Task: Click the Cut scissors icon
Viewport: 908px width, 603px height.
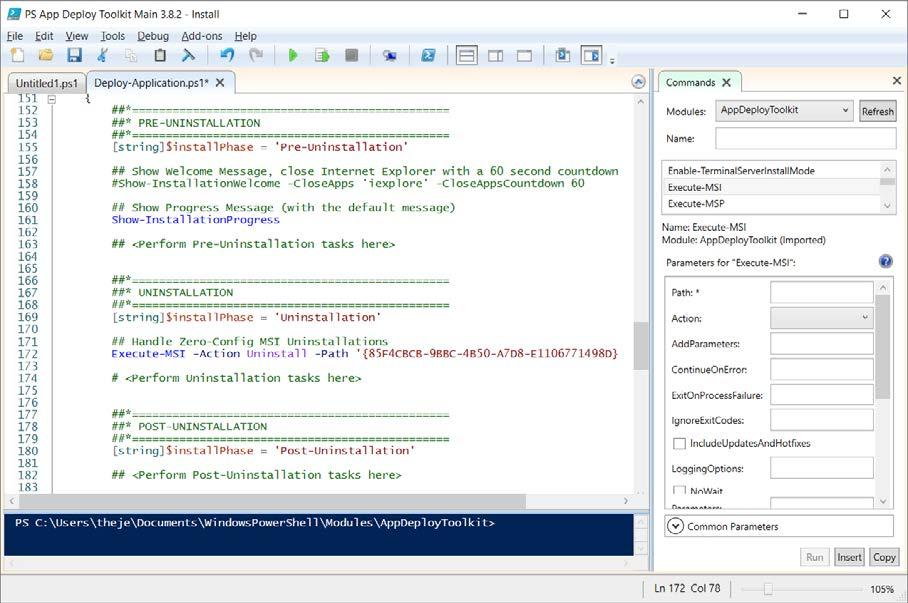Action: click(103, 56)
